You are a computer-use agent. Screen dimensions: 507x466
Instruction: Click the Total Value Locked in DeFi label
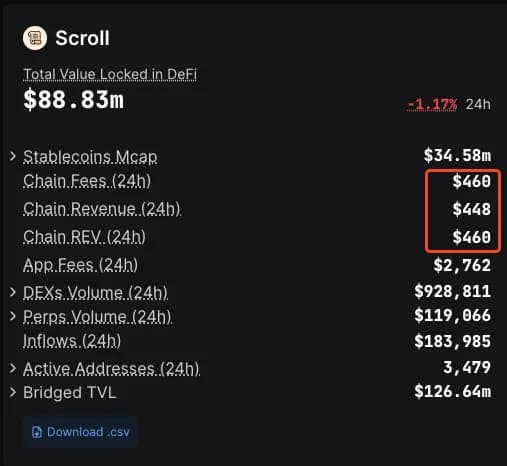click(x=110, y=74)
